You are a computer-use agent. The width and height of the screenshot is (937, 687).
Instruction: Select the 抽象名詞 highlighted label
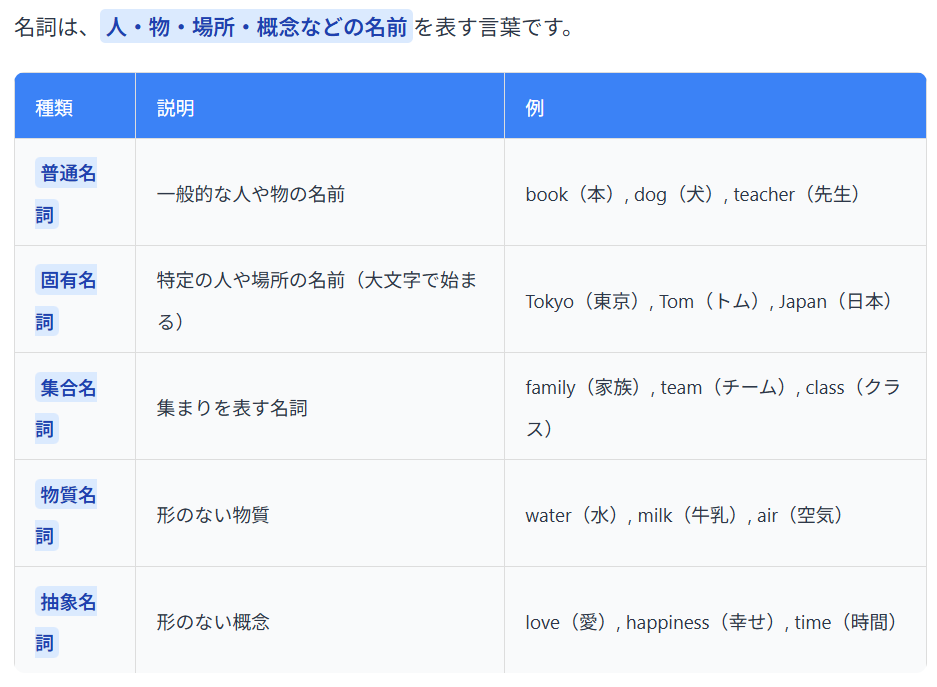[68, 602]
